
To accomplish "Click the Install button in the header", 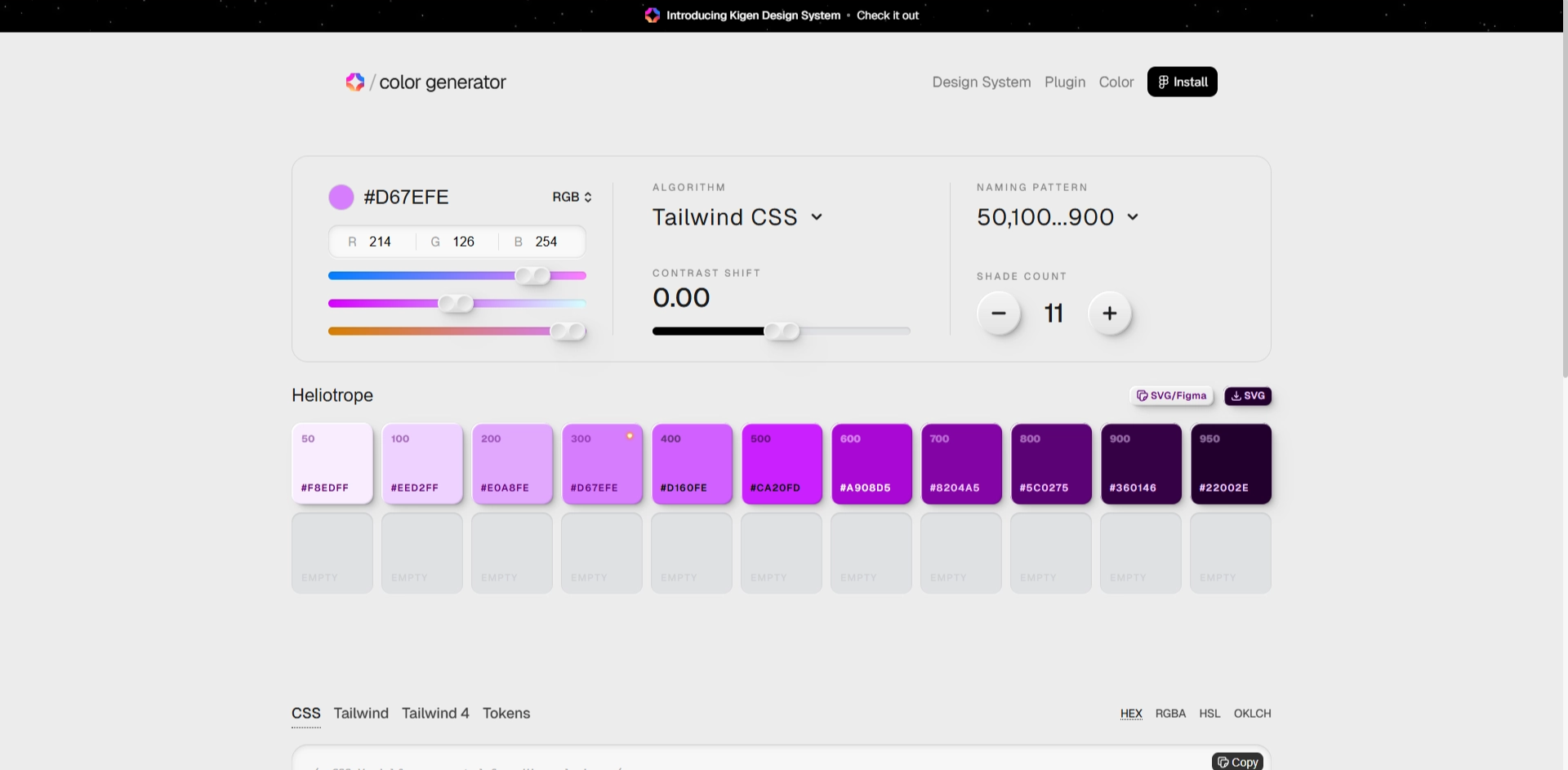I will tap(1182, 82).
